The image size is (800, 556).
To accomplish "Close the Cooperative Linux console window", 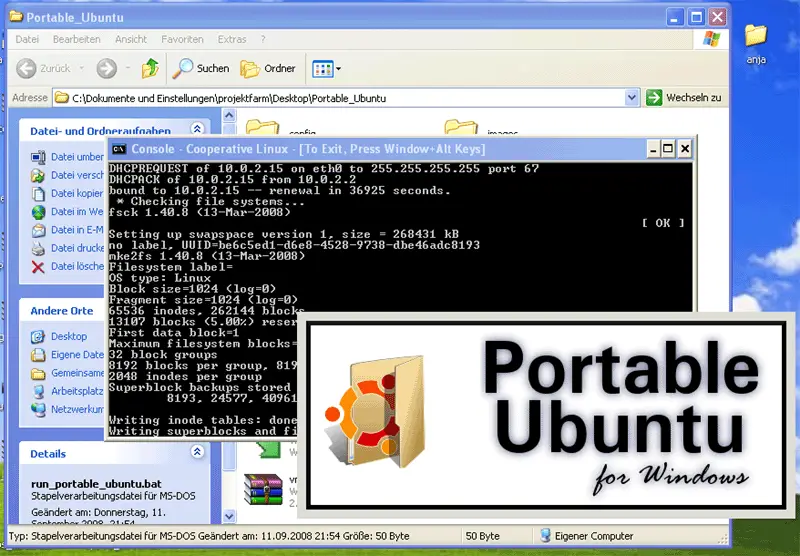I will point(685,149).
